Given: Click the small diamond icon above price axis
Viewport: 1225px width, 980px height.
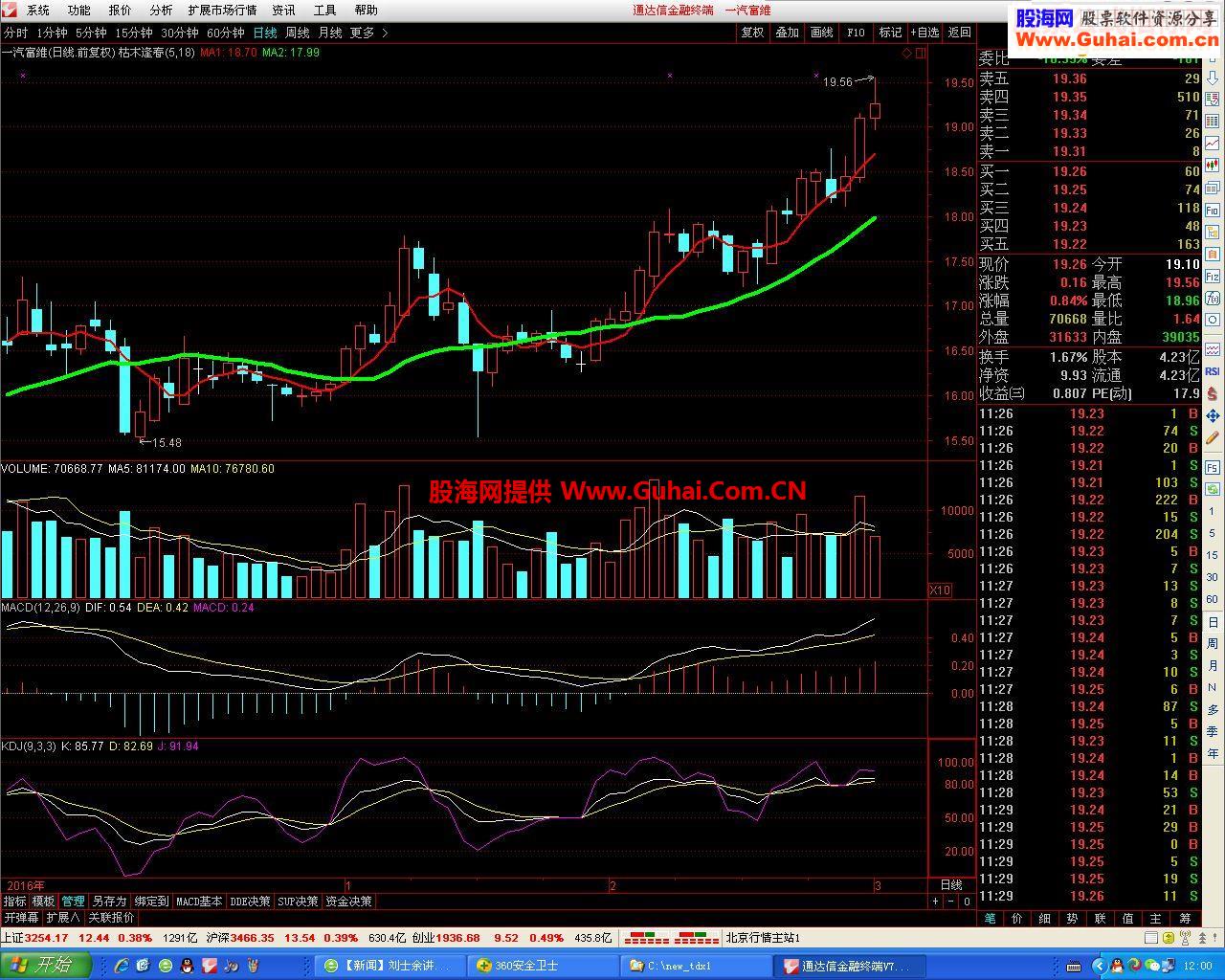Looking at the screenshot, I should [907, 54].
